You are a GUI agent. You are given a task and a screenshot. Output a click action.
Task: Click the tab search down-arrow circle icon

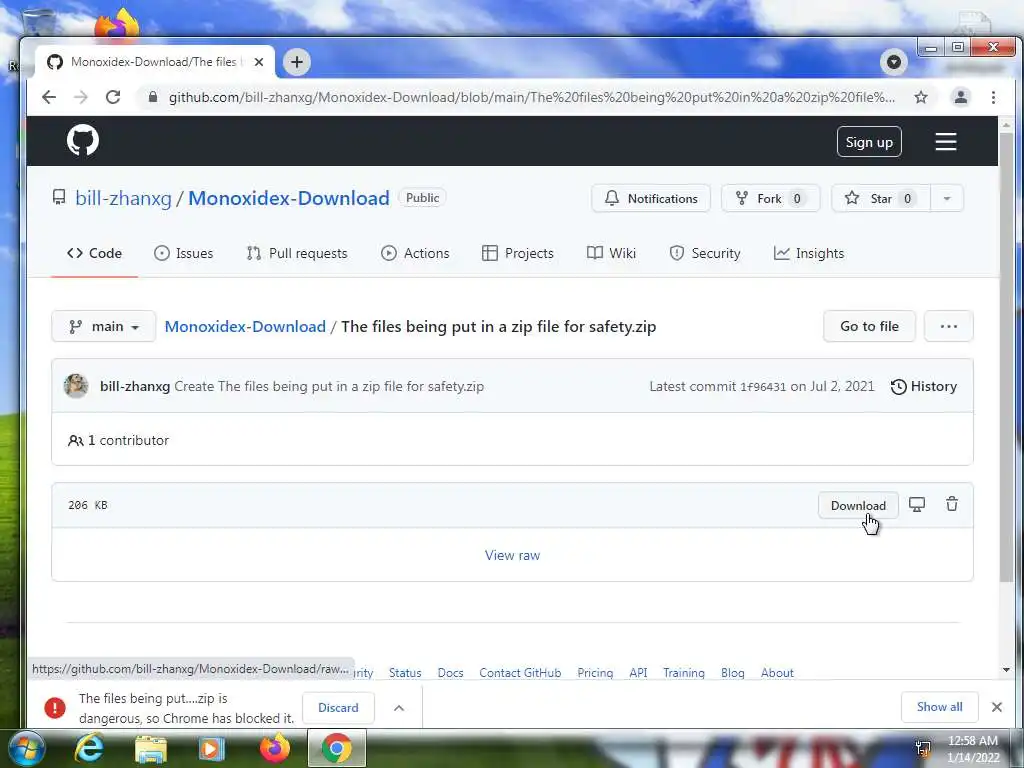click(893, 62)
